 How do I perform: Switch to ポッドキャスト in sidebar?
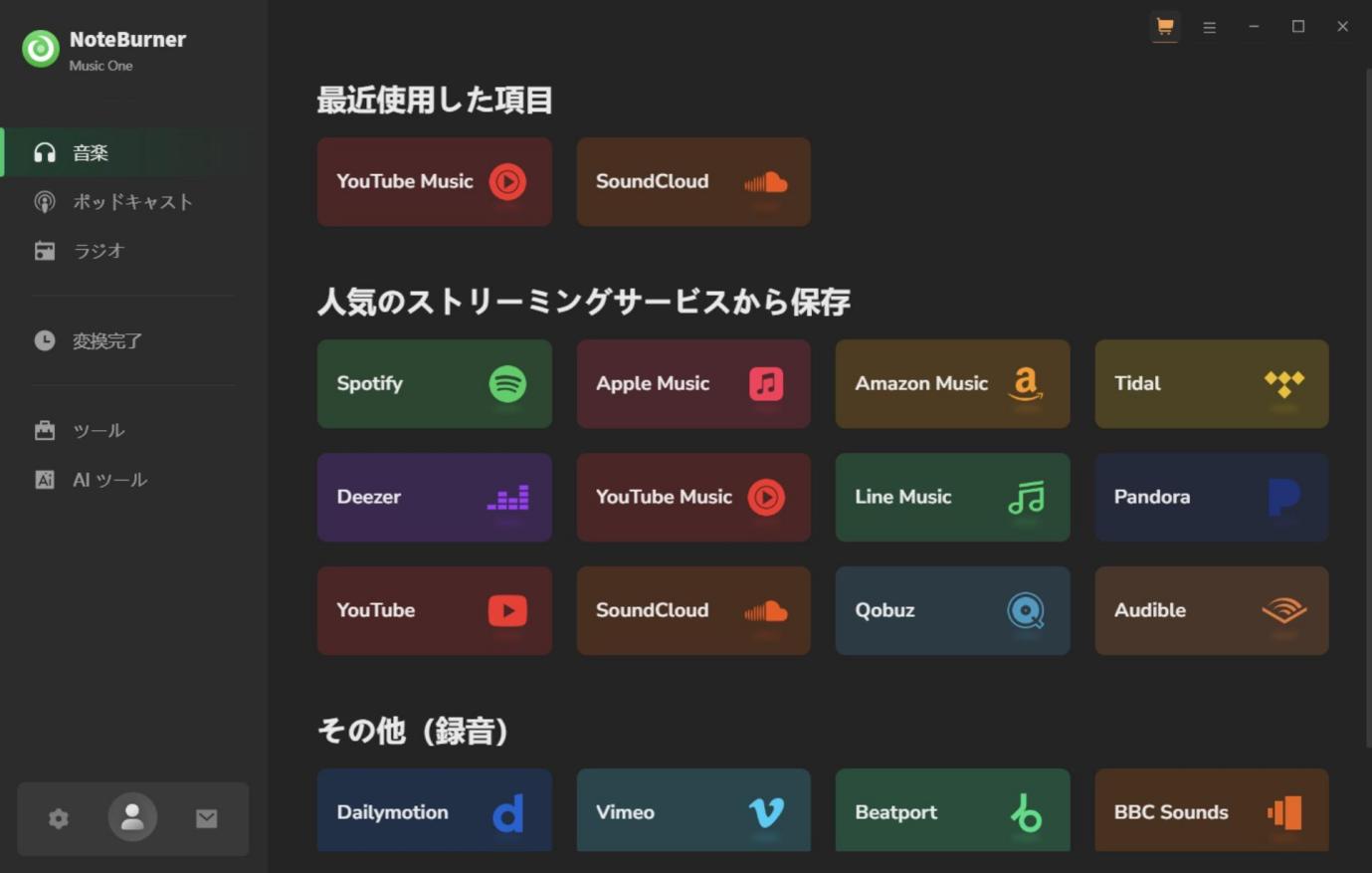[133, 201]
